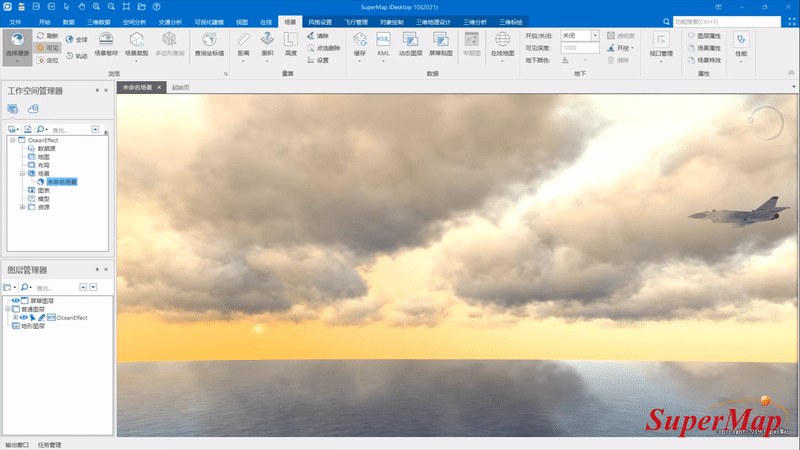
Task: Open the 开启/关闭 underground combo box
Action: (x=580, y=36)
